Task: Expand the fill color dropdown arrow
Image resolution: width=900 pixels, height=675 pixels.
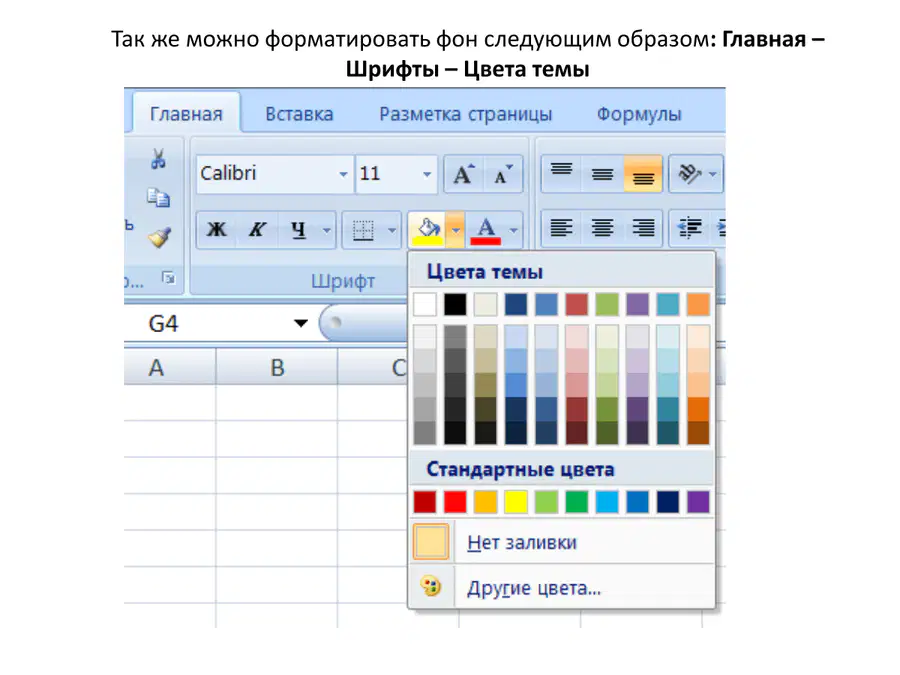Action: click(x=456, y=230)
